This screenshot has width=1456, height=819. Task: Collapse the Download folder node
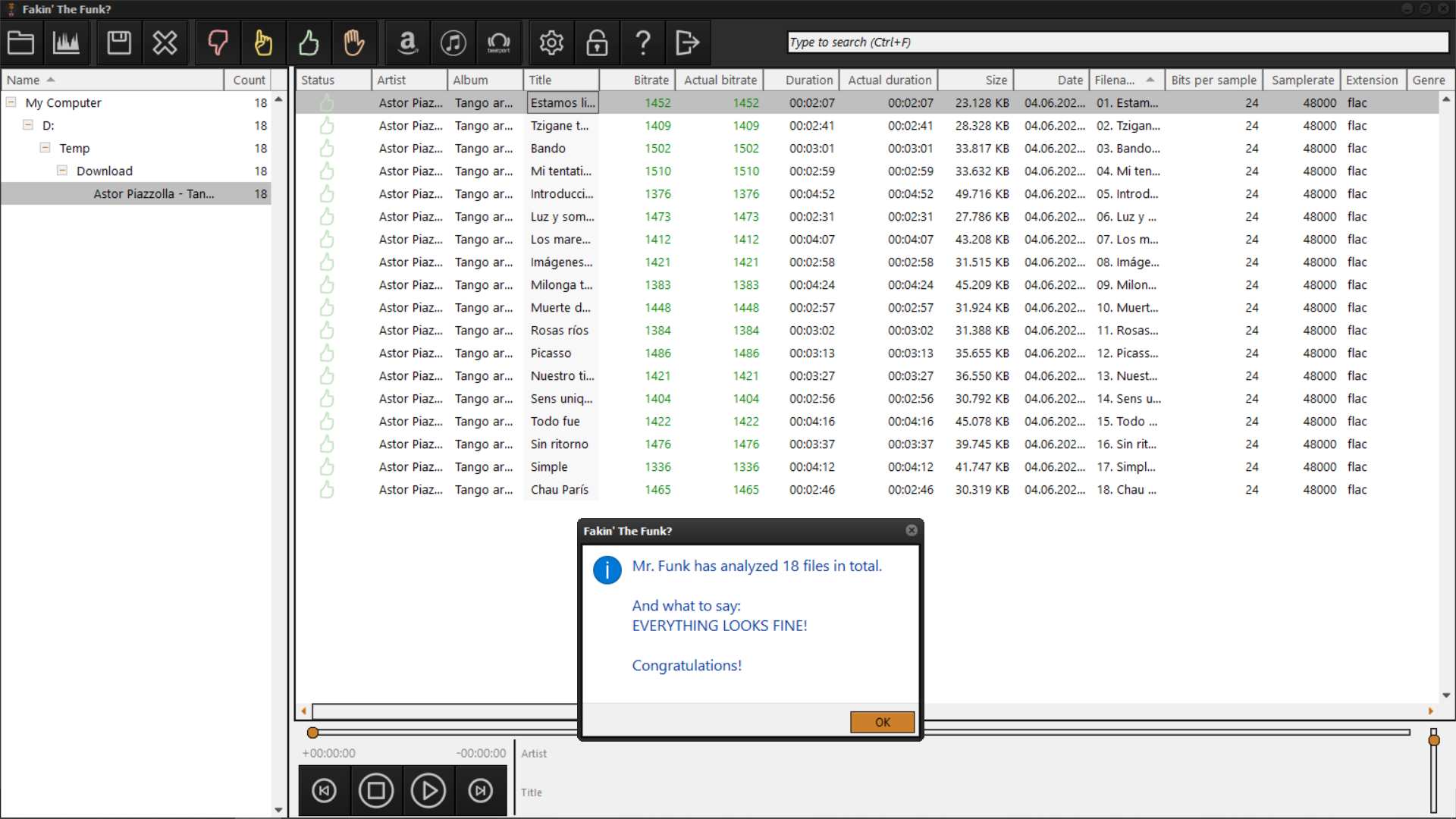62,170
